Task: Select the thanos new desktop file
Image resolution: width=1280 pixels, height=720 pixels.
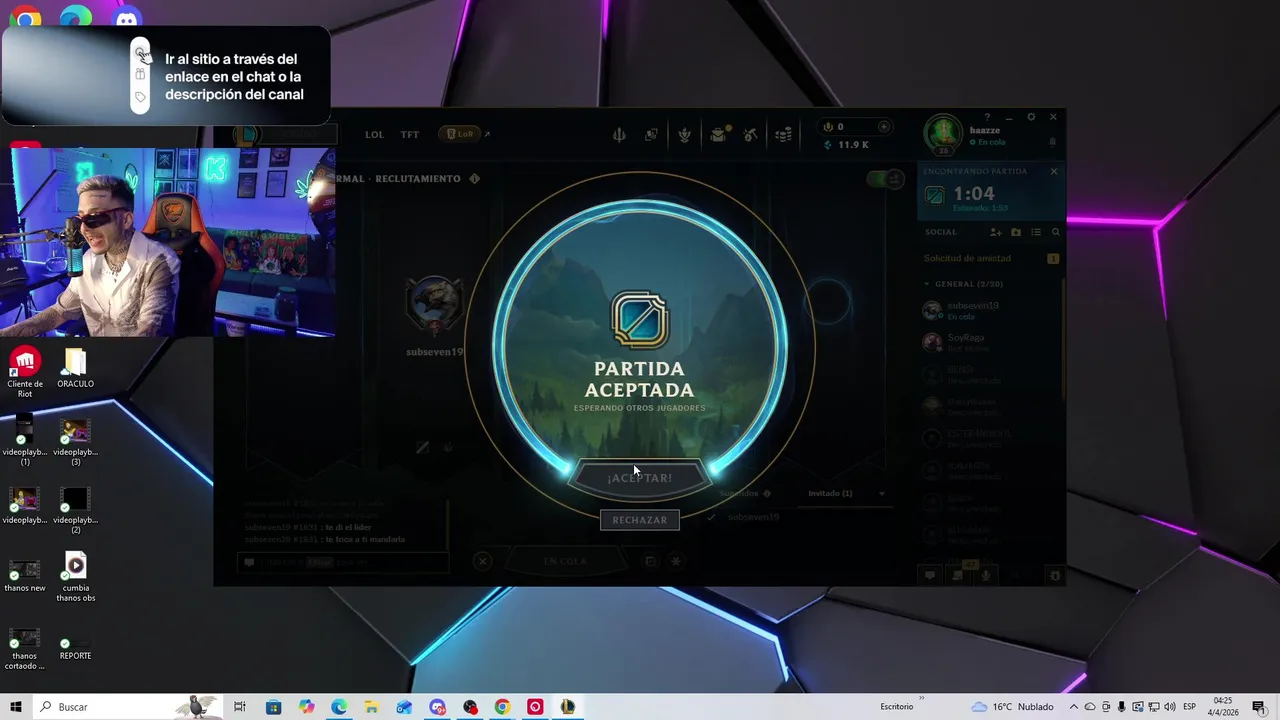Action: pos(25,575)
